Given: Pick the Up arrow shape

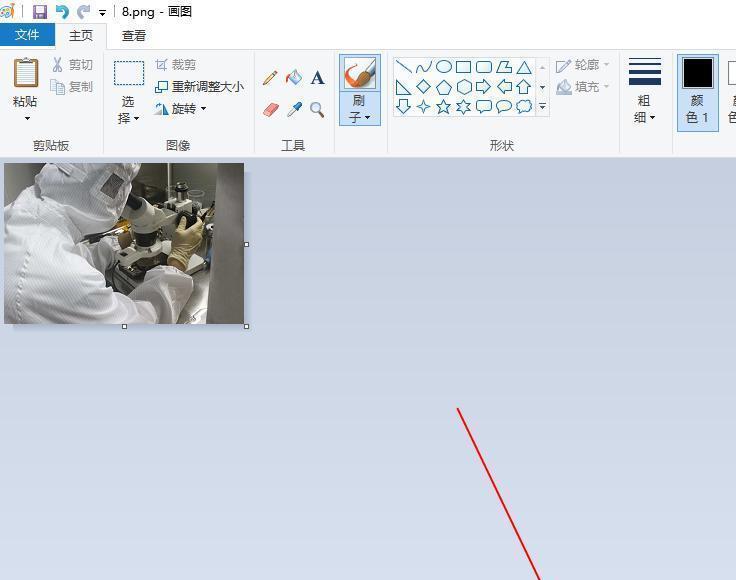Looking at the screenshot, I should [524, 87].
